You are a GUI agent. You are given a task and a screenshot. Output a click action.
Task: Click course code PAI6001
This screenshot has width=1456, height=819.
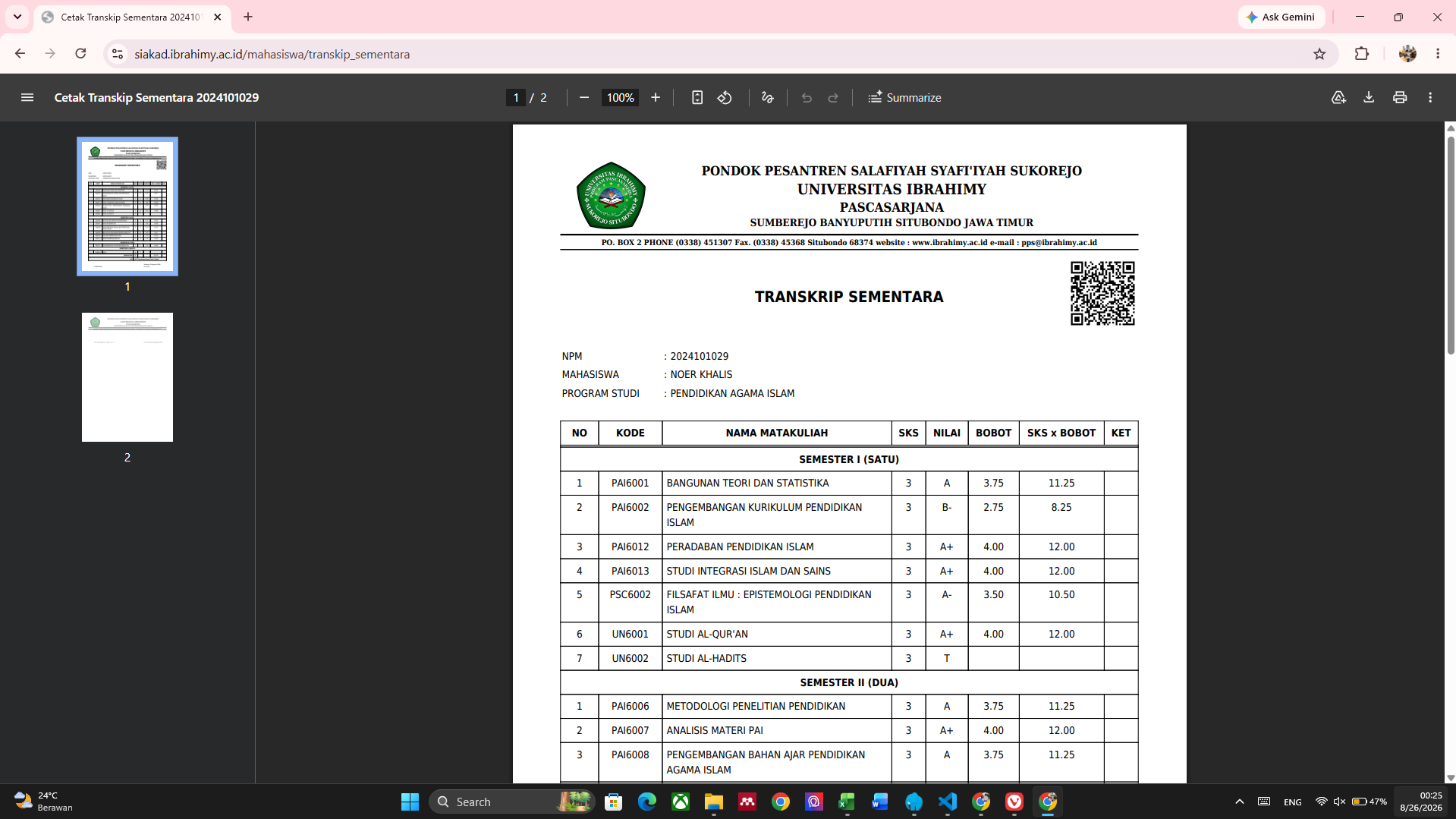coord(631,483)
